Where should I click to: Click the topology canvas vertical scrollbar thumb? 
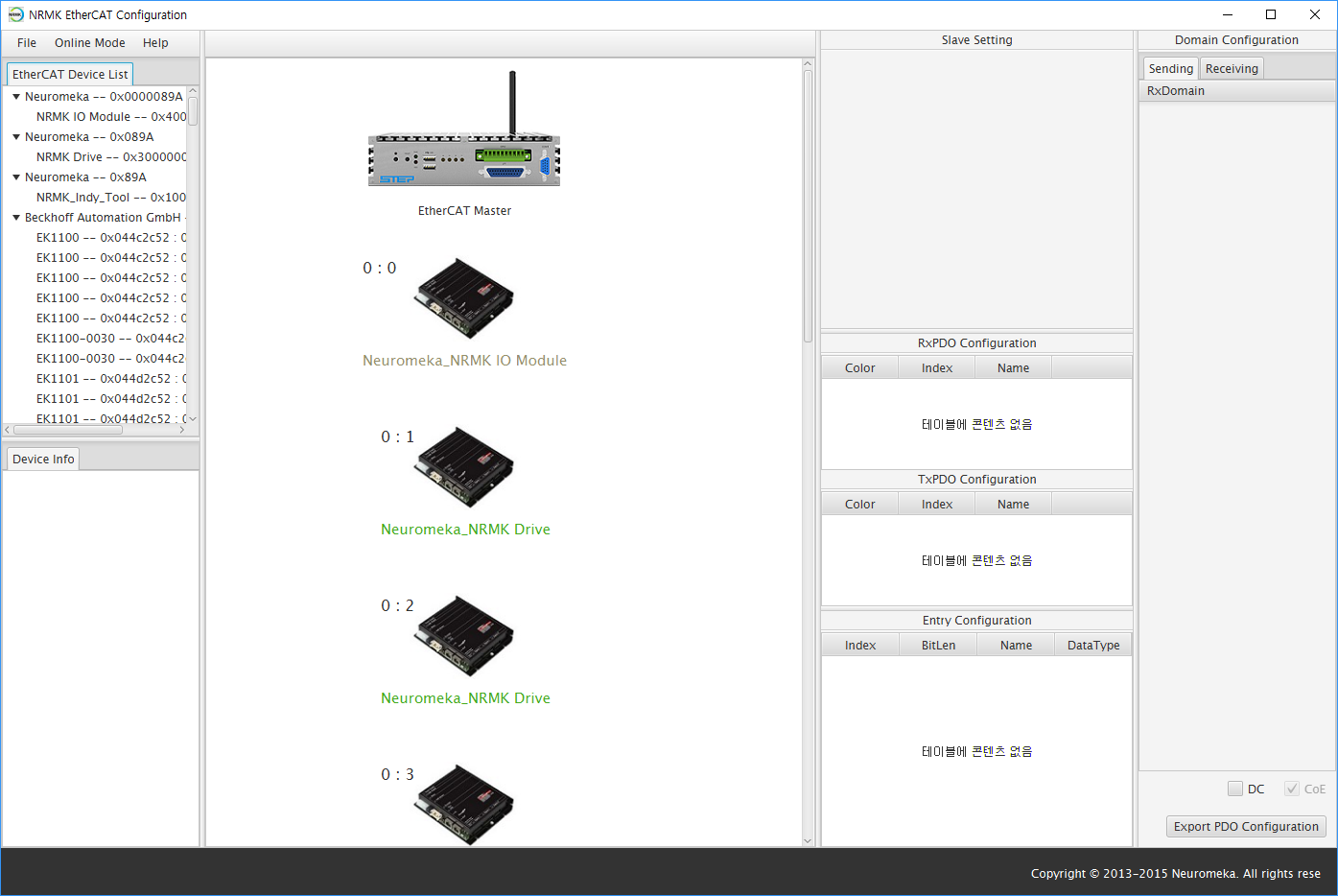pyautogui.click(x=808, y=205)
